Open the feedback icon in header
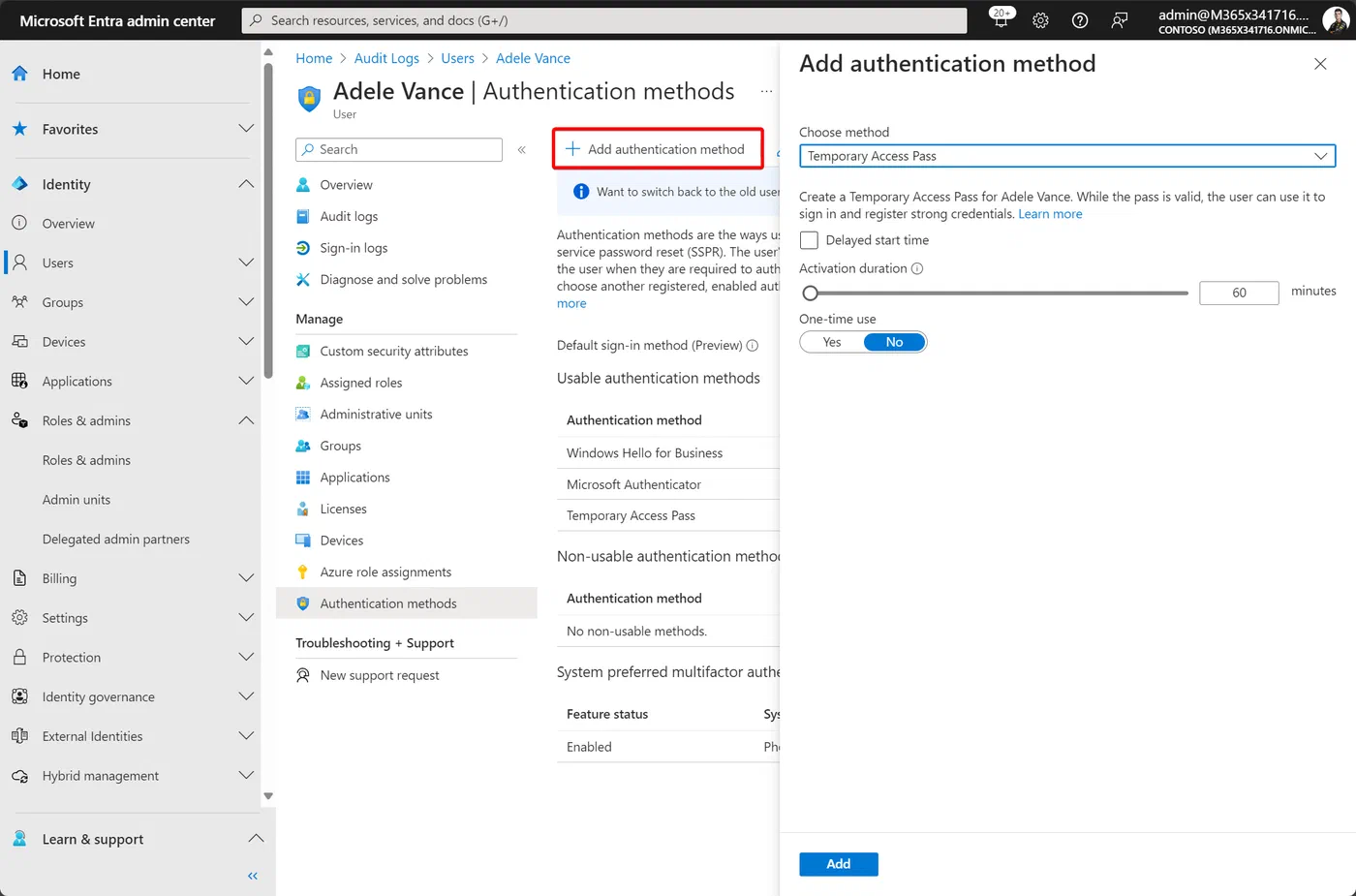The height and width of the screenshot is (896, 1356). click(1120, 20)
